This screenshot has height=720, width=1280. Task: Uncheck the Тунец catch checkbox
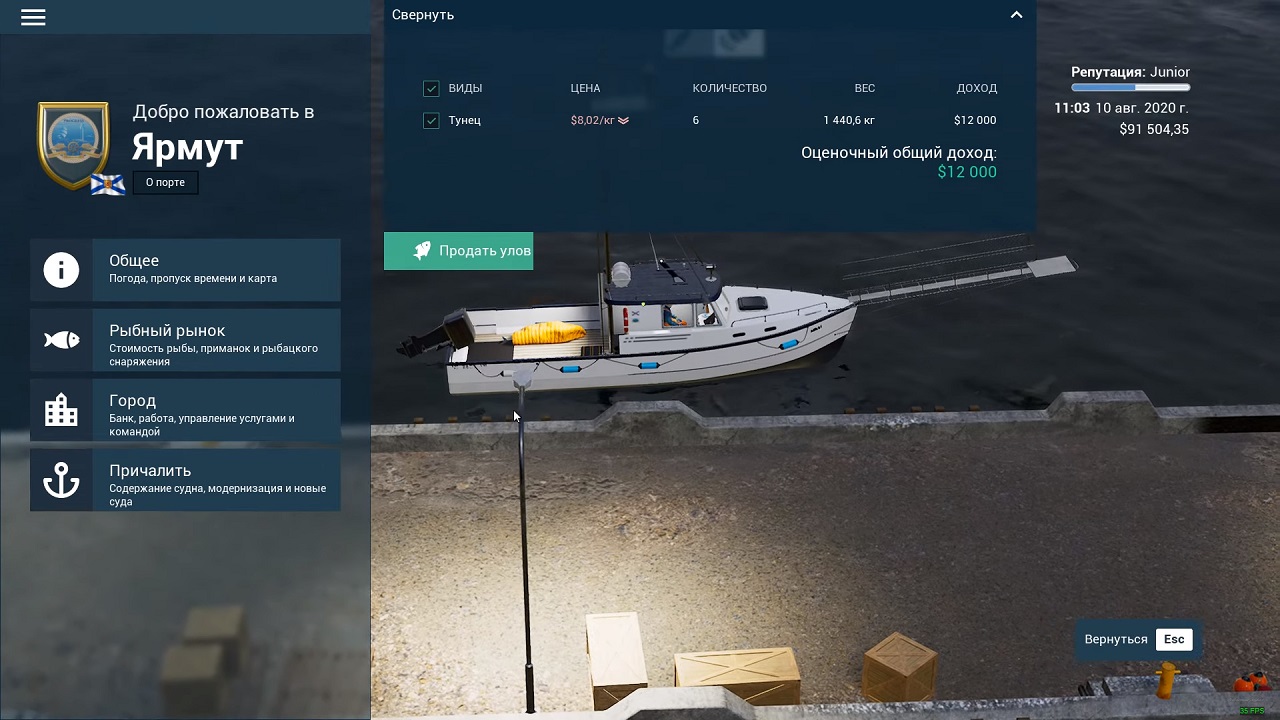point(431,120)
